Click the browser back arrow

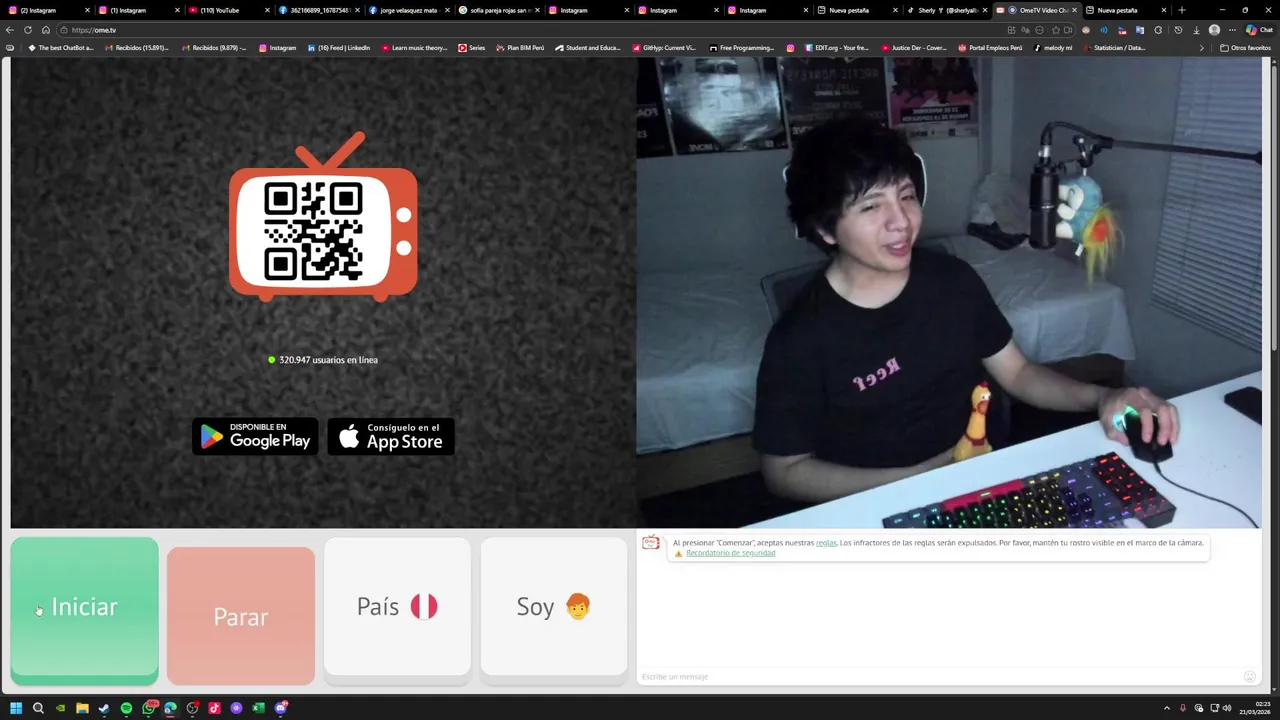(10, 30)
